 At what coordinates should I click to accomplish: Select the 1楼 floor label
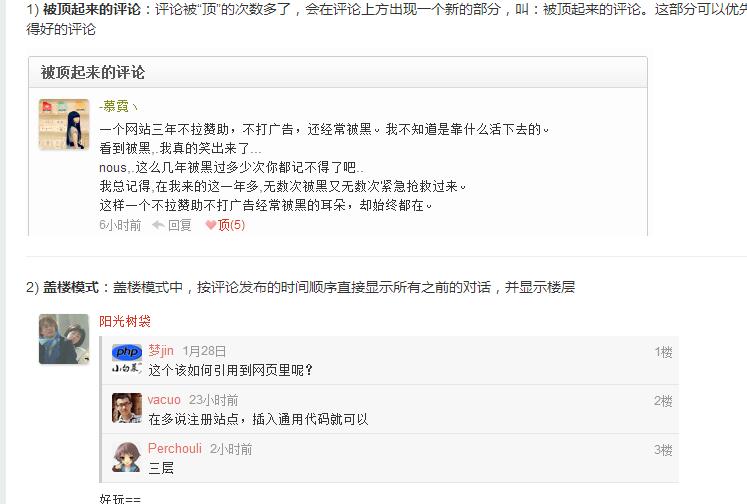pos(663,352)
